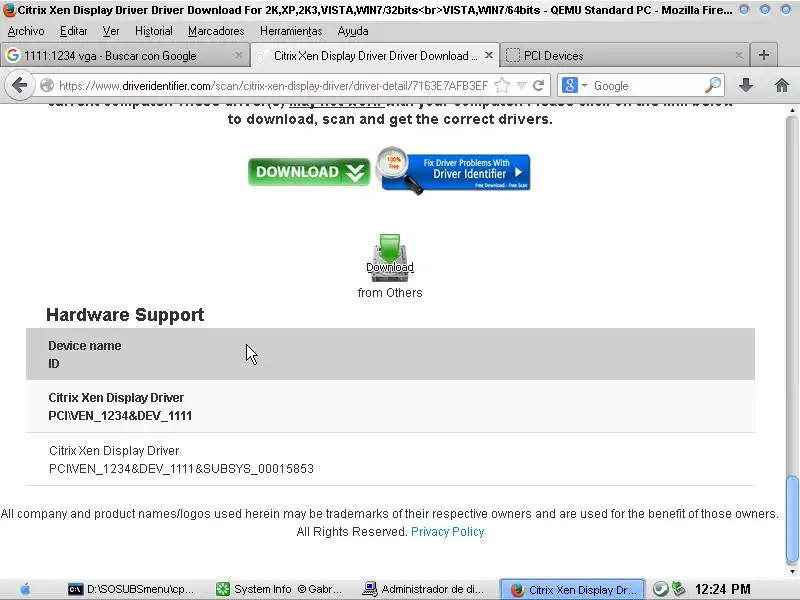The width and height of the screenshot is (800, 600).
Task: Click the search magnifier icon
Action: 713,85
